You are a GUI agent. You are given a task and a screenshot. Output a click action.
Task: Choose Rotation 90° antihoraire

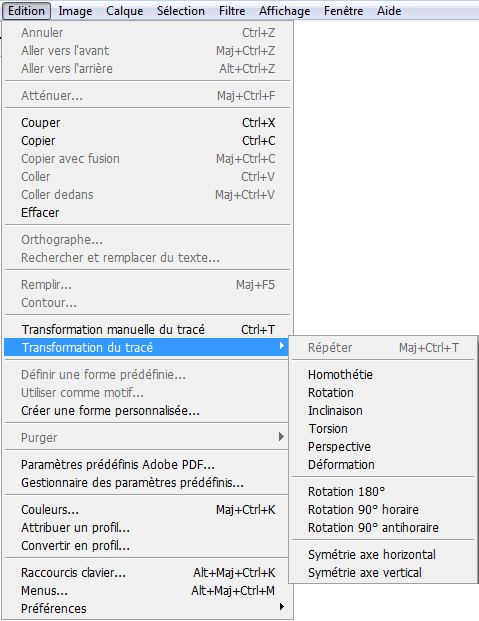coord(383,528)
